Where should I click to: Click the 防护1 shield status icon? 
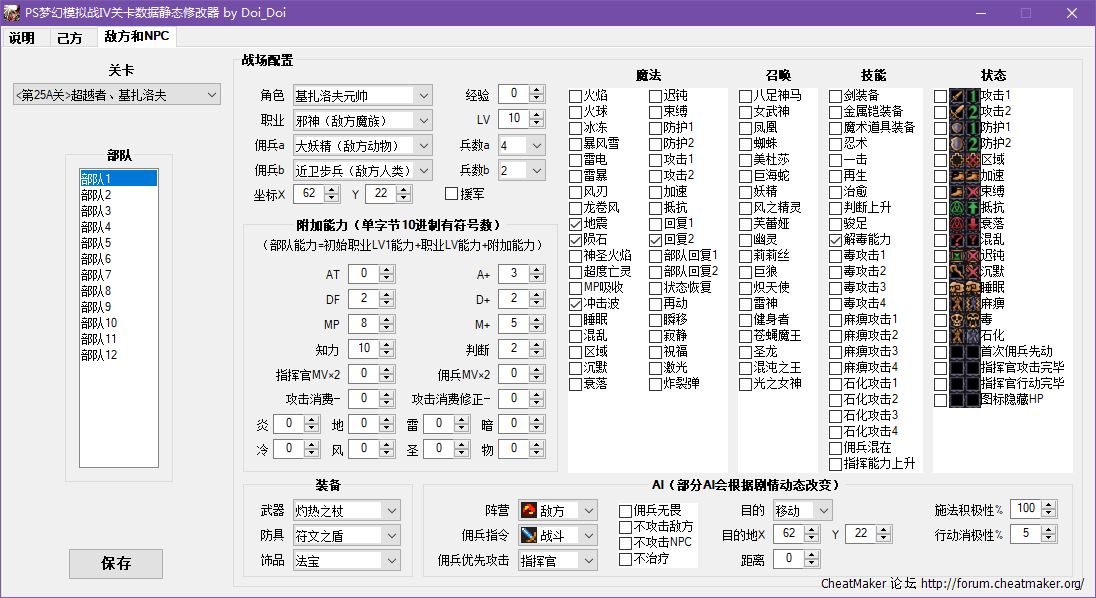[x=956, y=128]
